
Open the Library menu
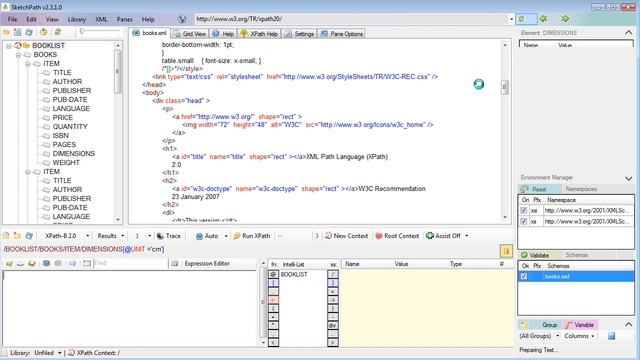pyautogui.click(x=77, y=19)
